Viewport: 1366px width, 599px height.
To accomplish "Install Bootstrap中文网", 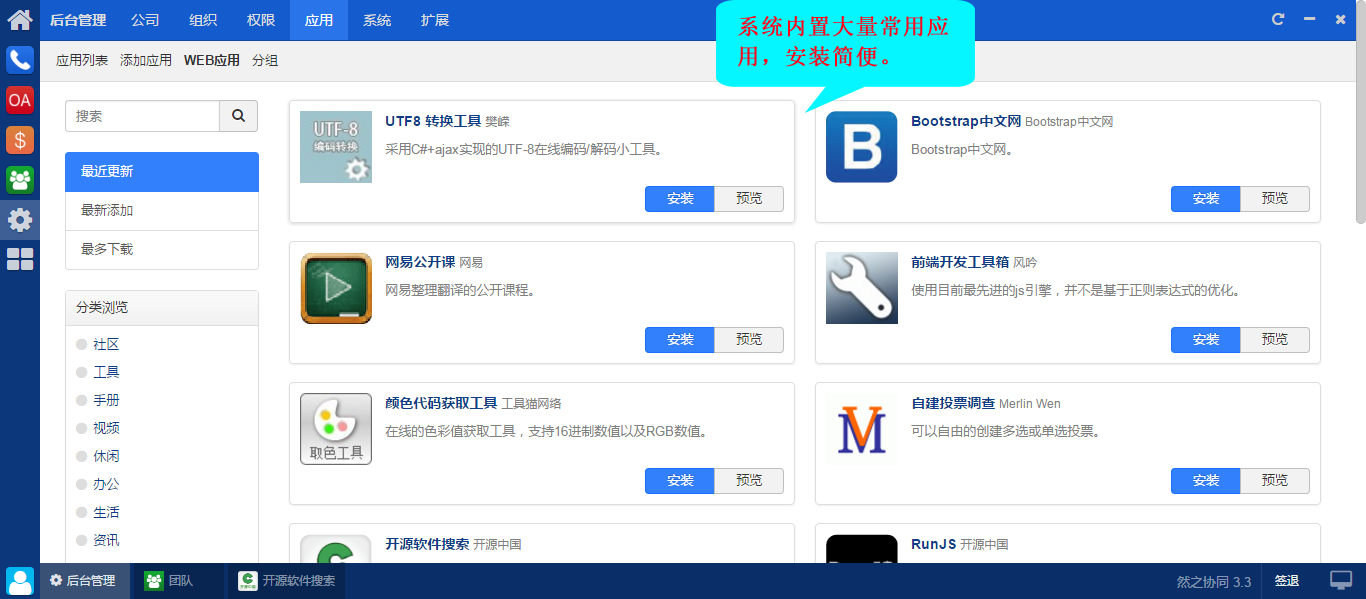I will click(x=1206, y=199).
